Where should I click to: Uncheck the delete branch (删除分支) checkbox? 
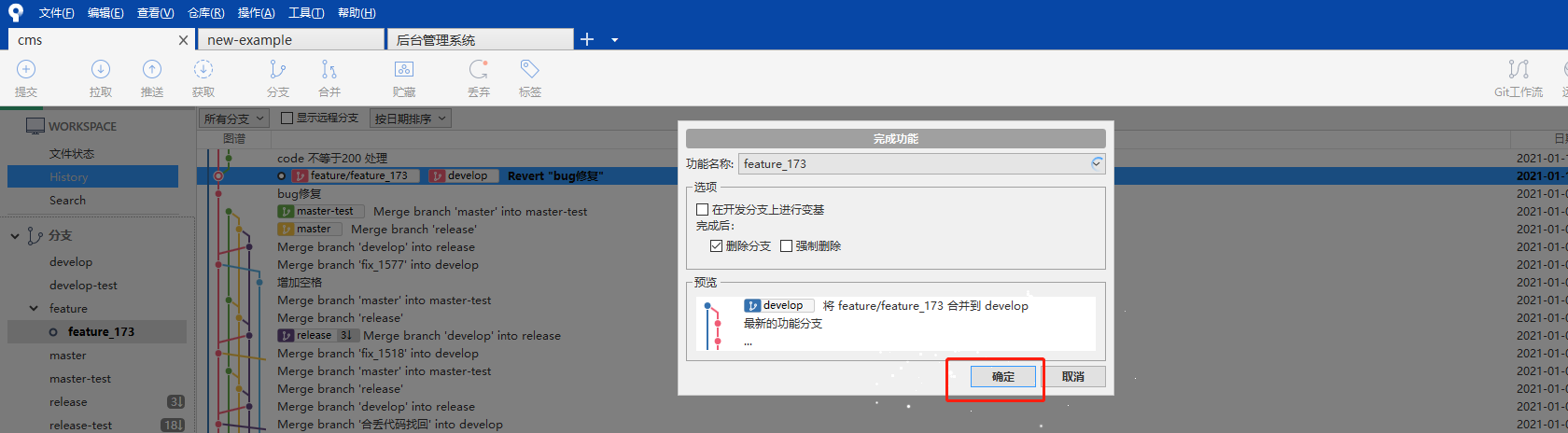click(x=716, y=246)
